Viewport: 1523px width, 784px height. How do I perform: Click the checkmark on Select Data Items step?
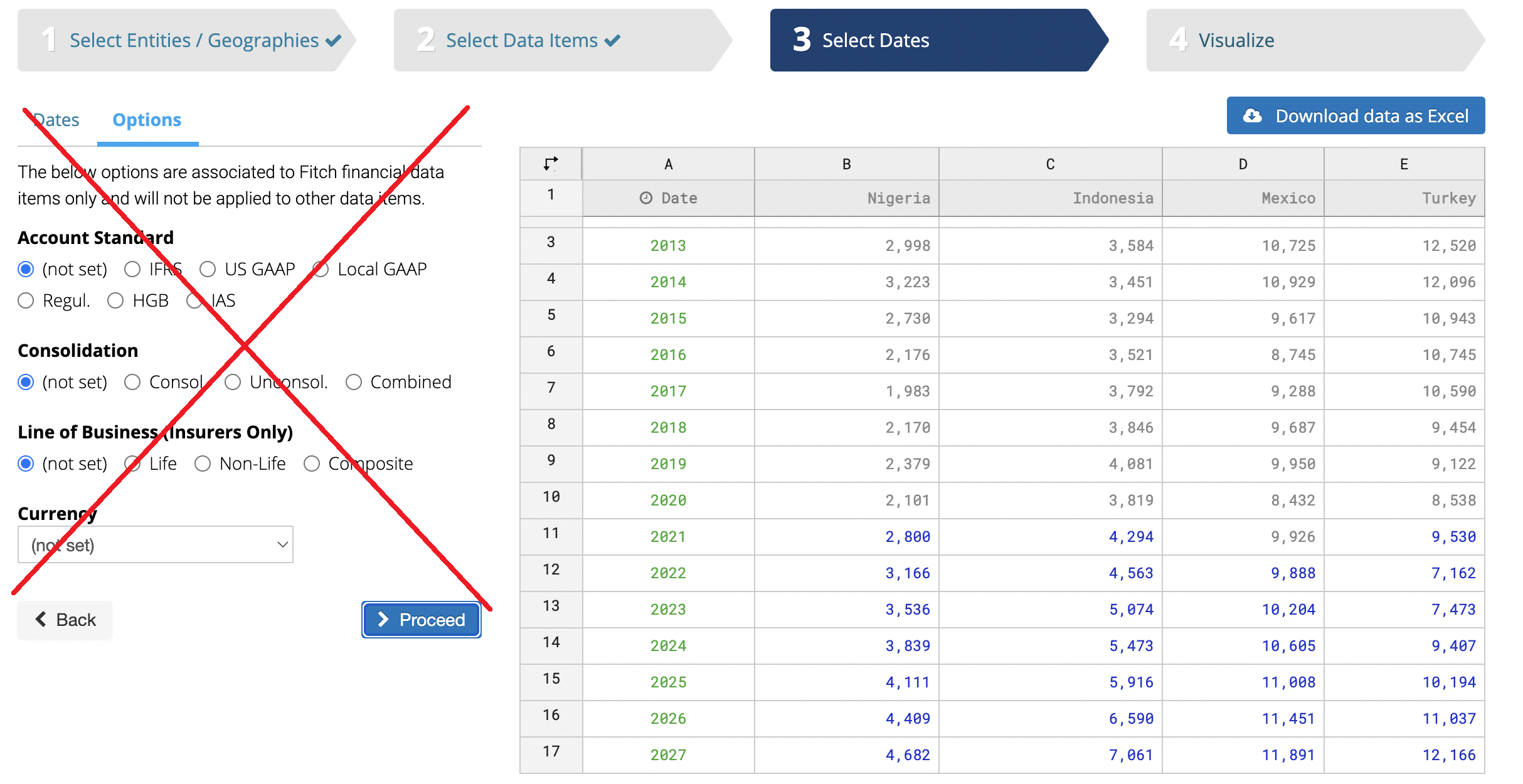tap(612, 41)
